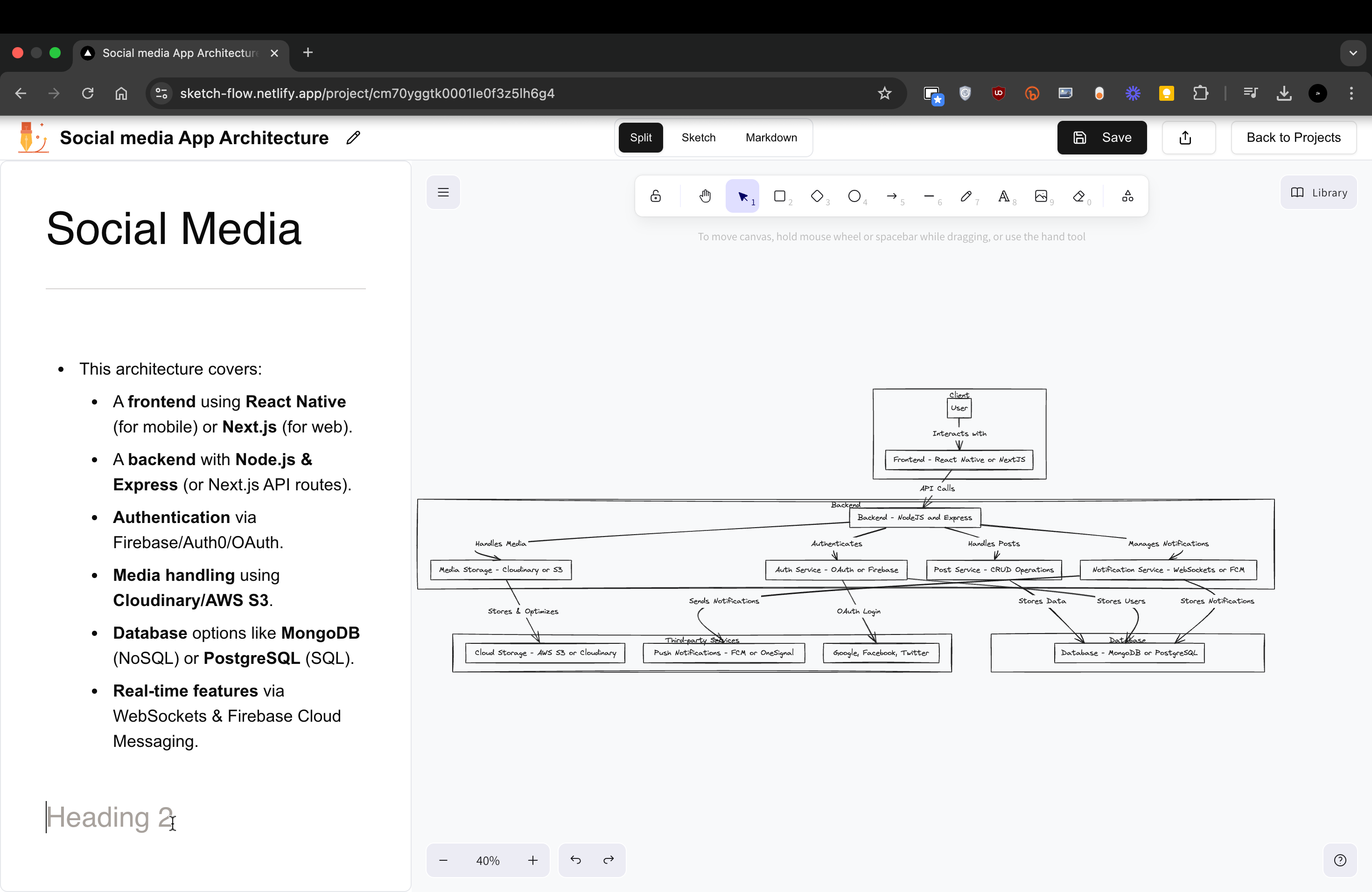Screen dimensions: 1372x892
Task: Select the User node in Client
Action: point(959,408)
